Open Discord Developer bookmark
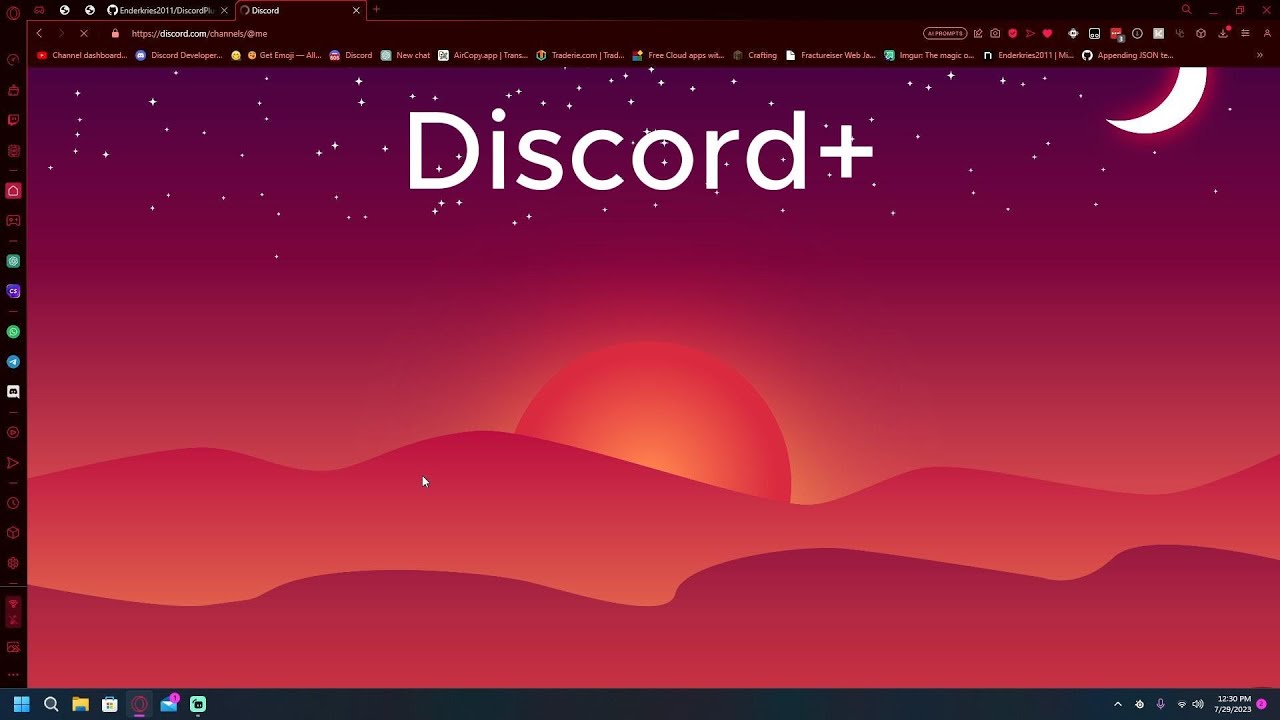The image size is (1280, 720). (x=179, y=55)
